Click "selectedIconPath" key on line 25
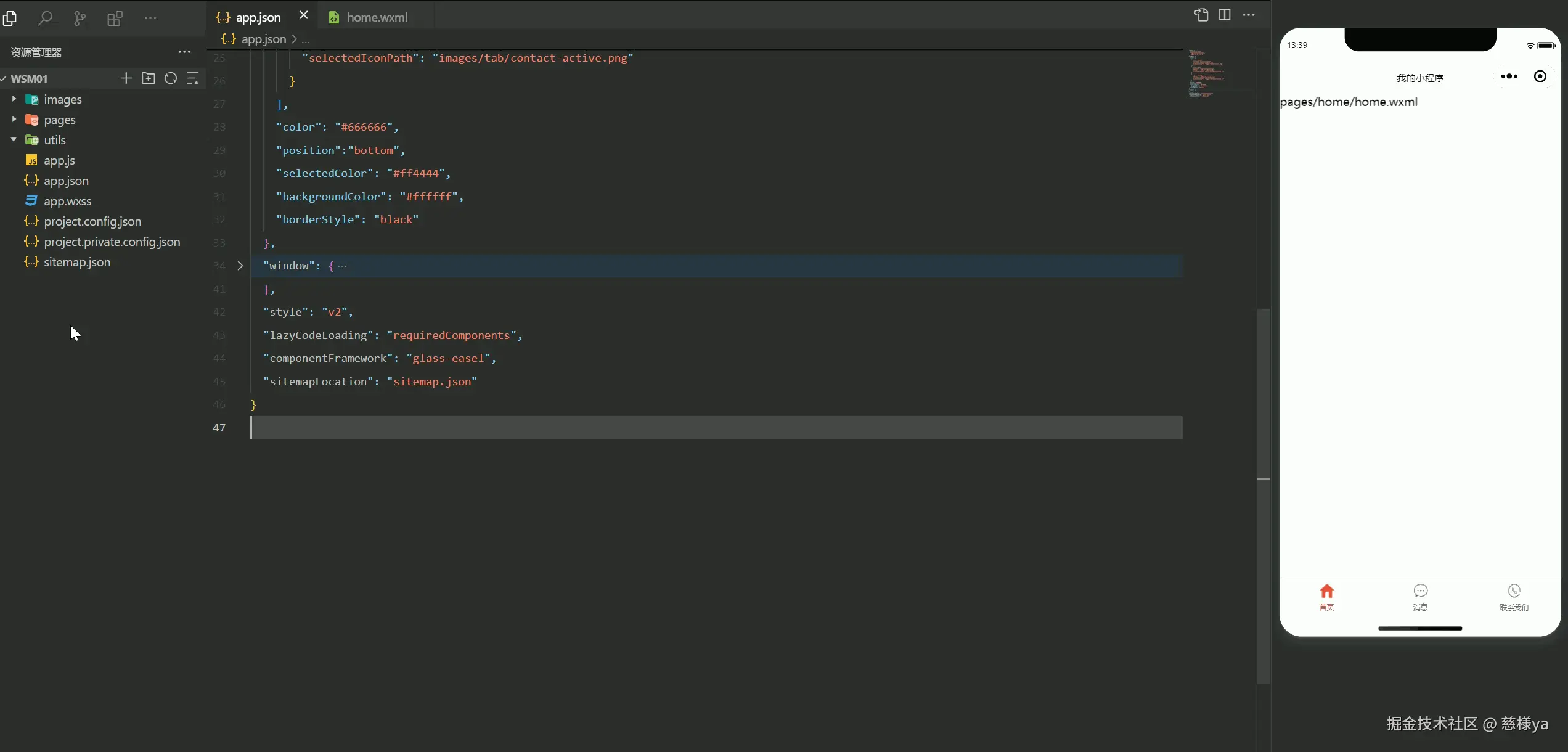 (x=361, y=58)
